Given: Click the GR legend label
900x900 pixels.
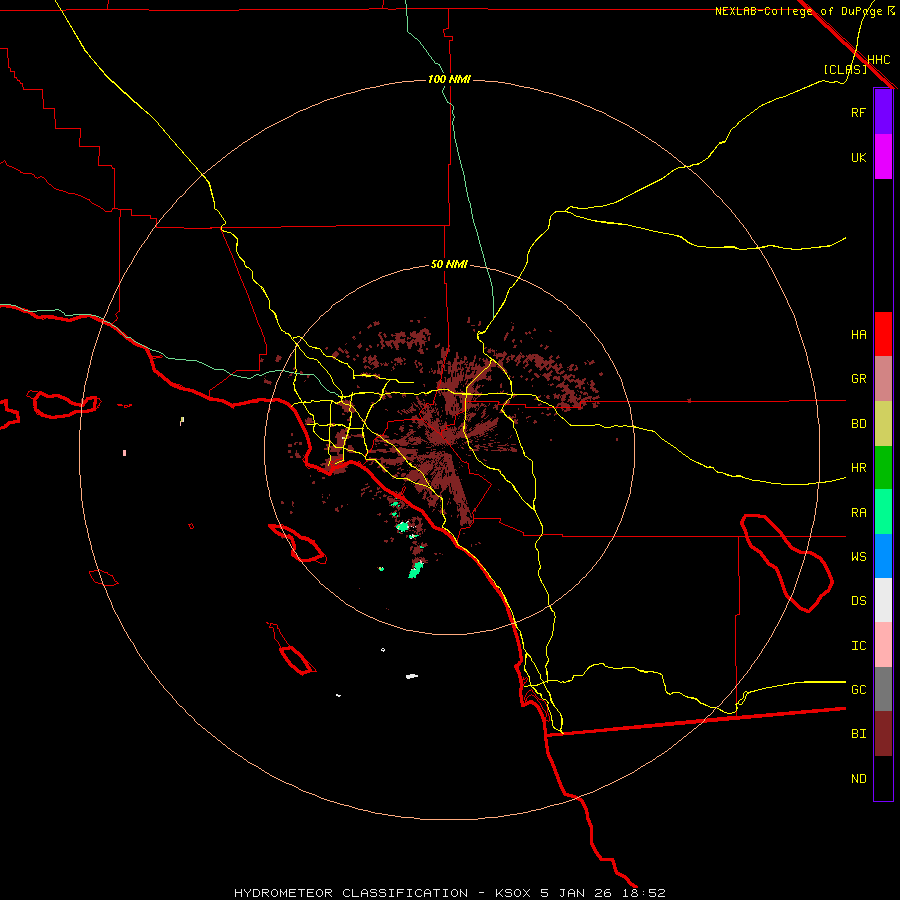Looking at the screenshot, I should tap(858, 379).
